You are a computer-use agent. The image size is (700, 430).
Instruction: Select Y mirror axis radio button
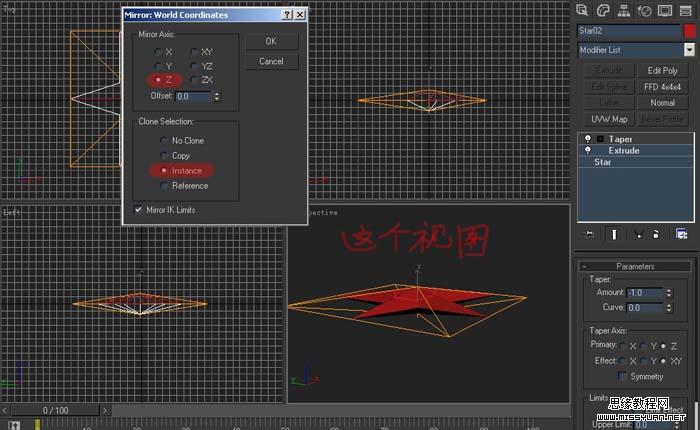pos(158,66)
